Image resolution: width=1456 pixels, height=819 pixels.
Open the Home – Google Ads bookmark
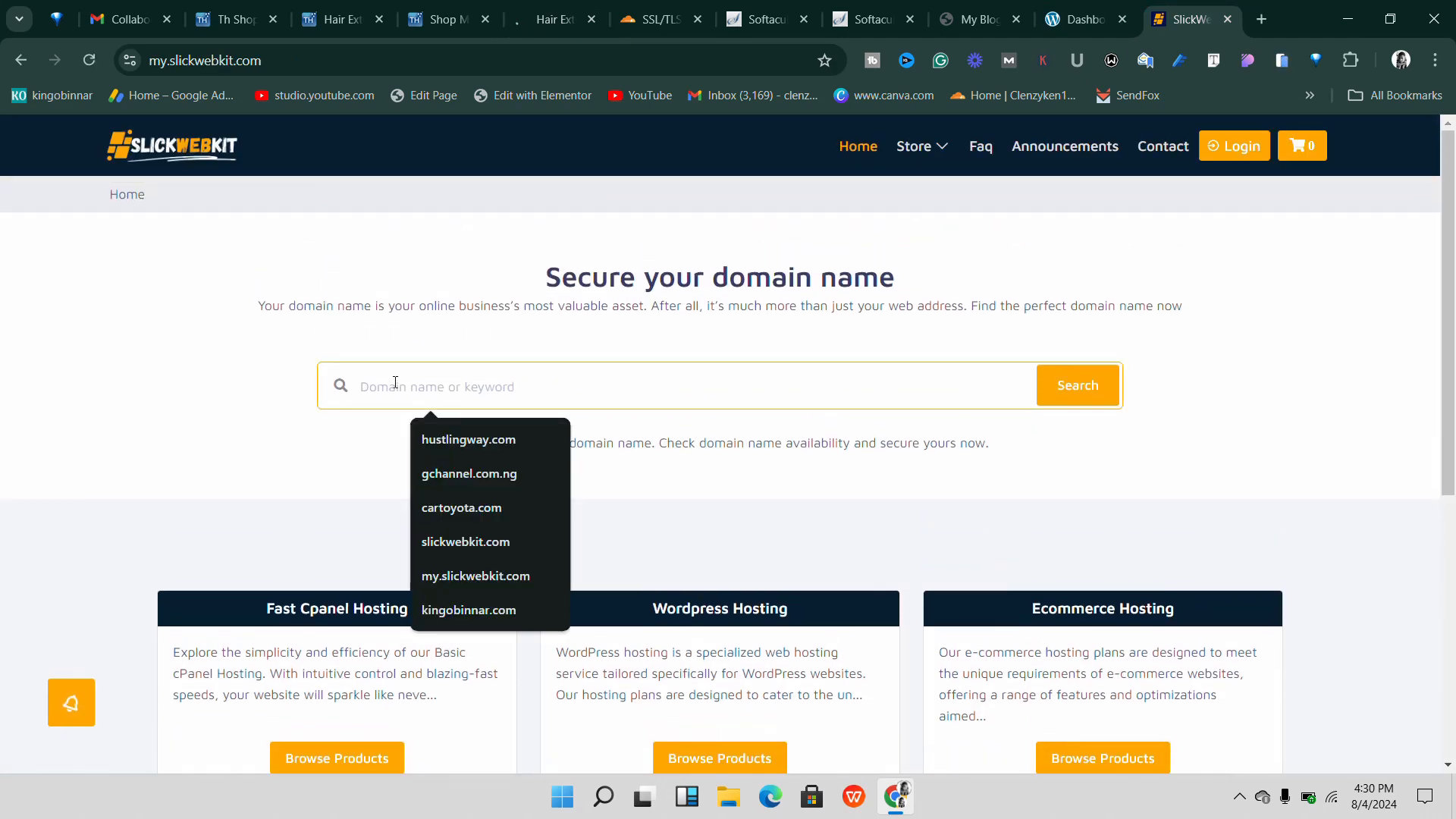[171, 96]
